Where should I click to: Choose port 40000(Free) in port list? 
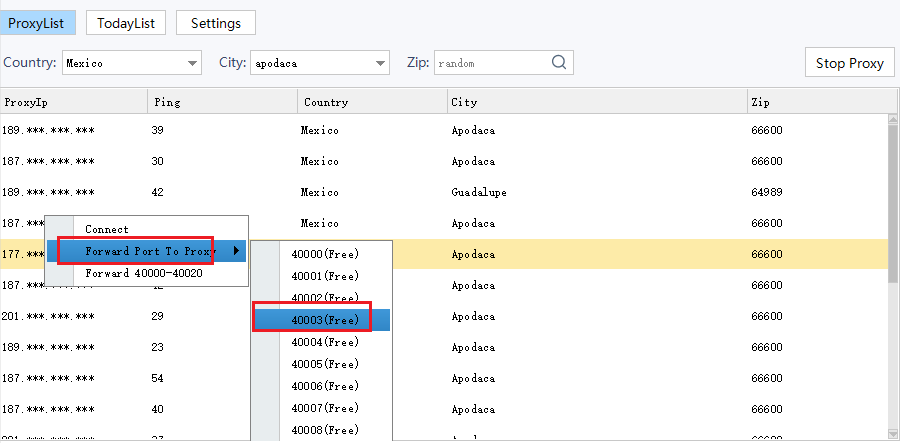click(324, 254)
